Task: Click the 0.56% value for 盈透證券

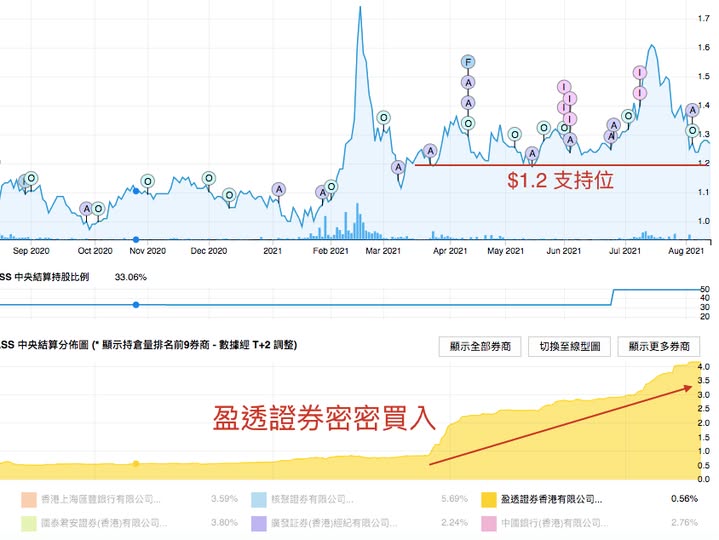Action: tap(684, 499)
